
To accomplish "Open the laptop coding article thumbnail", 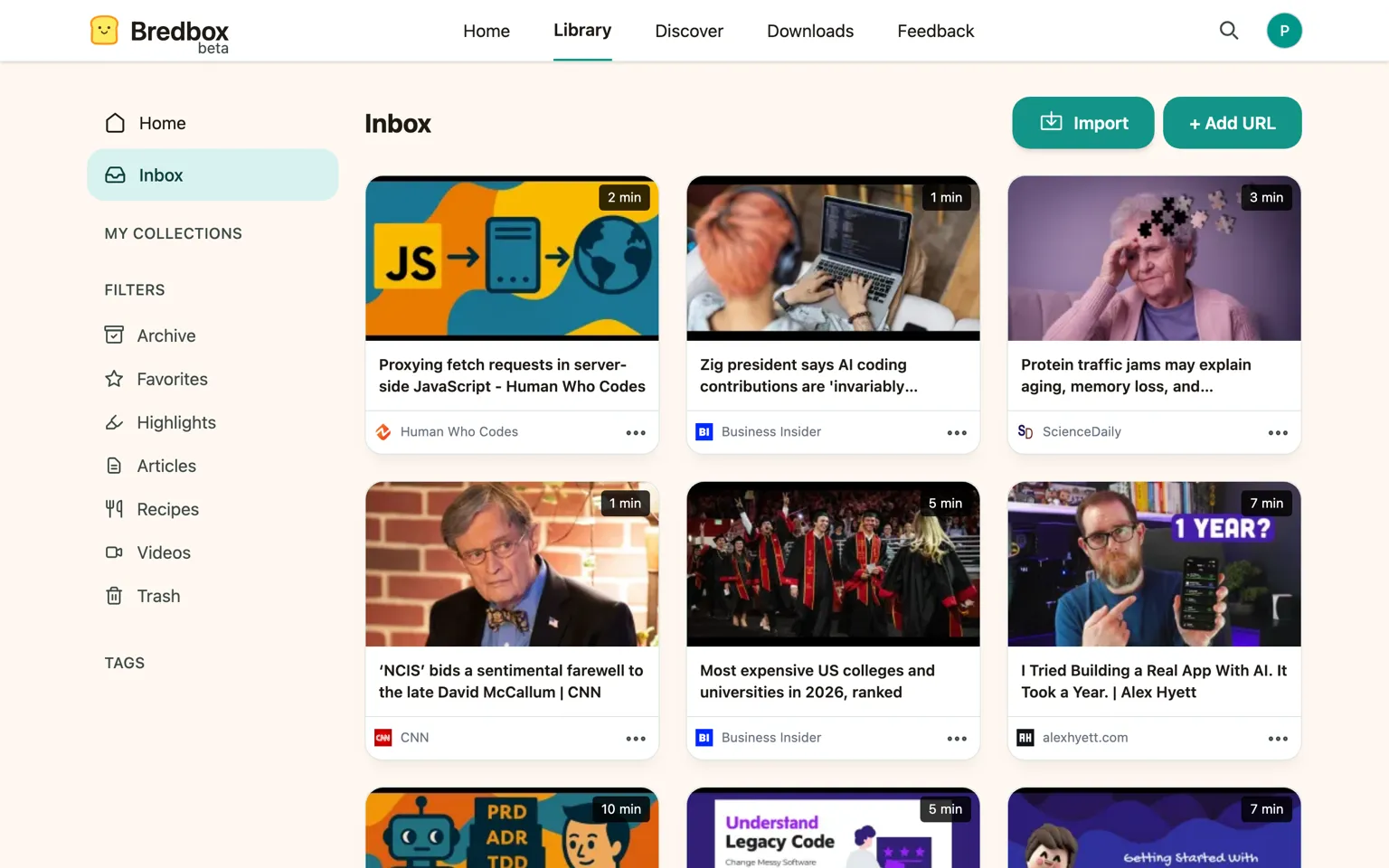I will pyautogui.click(x=833, y=259).
